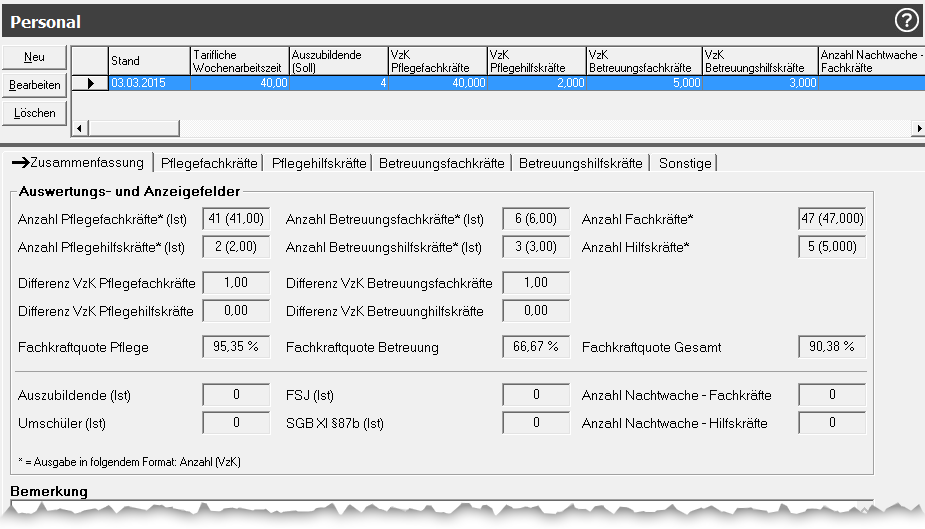Image resolution: width=925 pixels, height=529 pixels.
Task: Select the Betreuungshilfskräfte tab
Action: [580, 163]
